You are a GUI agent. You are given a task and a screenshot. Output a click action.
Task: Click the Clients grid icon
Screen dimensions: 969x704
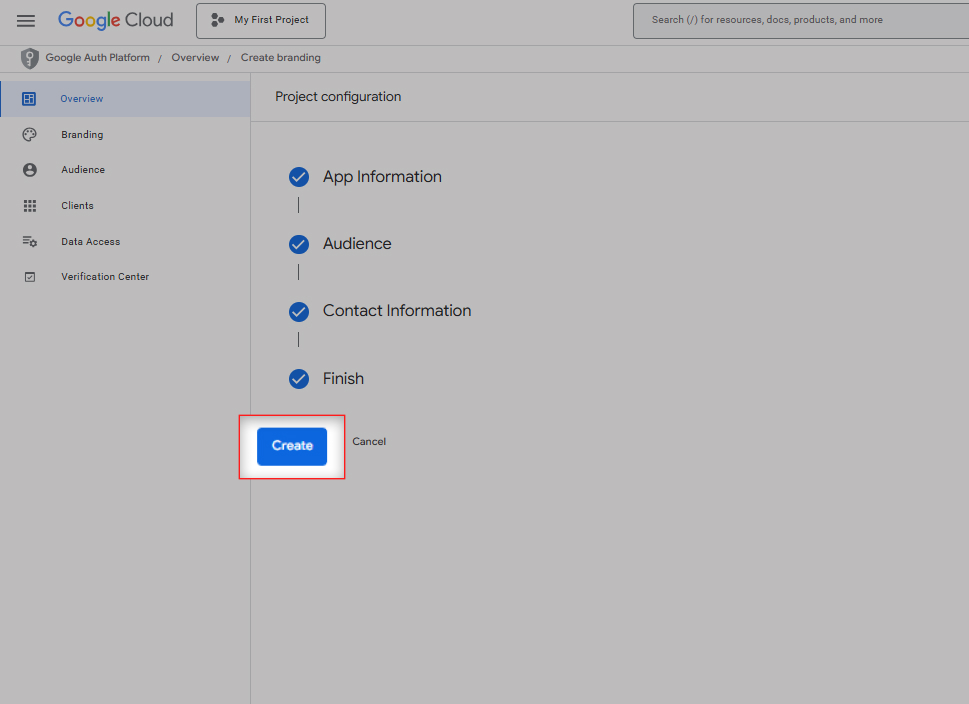click(29, 206)
